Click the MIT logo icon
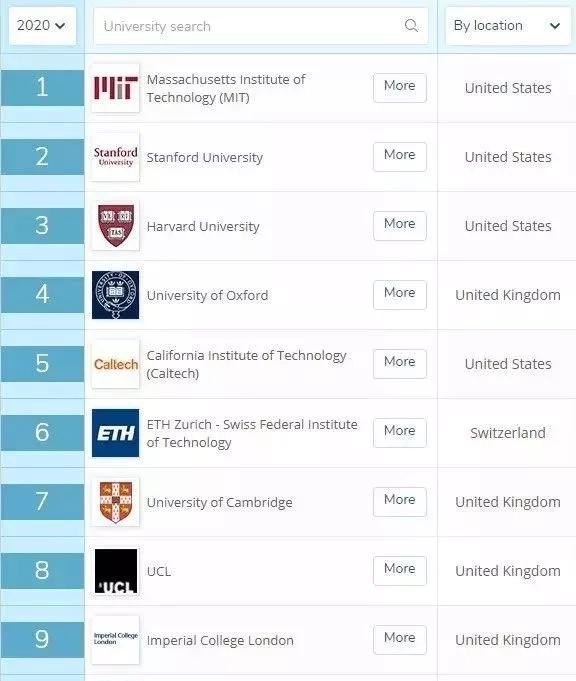The height and width of the screenshot is (681, 576). click(x=116, y=88)
